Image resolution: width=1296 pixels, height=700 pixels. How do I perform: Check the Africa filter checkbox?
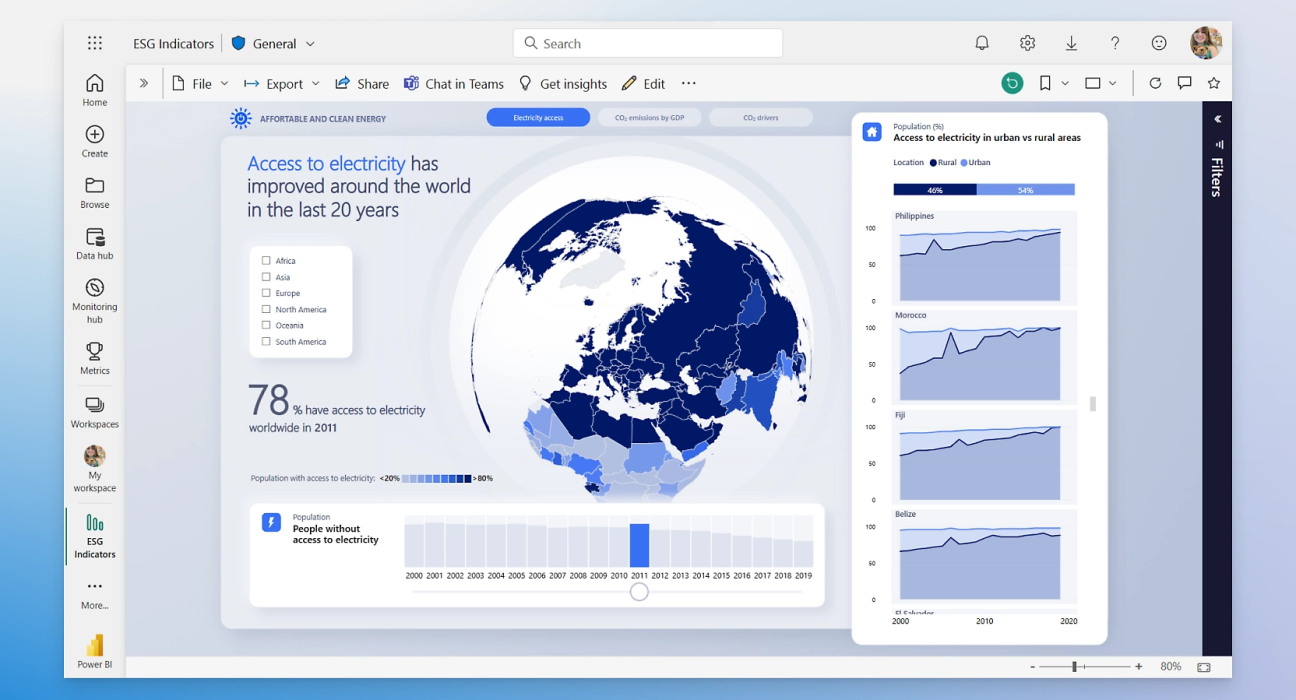(x=266, y=261)
